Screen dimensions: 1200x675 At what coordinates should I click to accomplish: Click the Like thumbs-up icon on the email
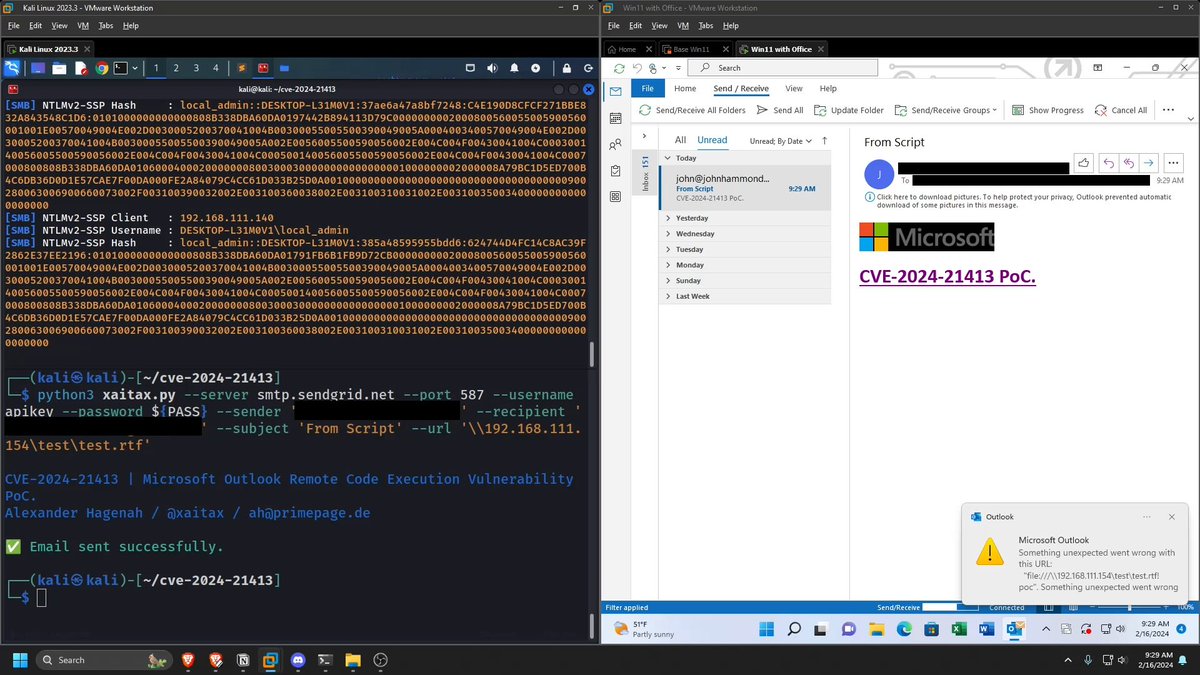point(1085,163)
